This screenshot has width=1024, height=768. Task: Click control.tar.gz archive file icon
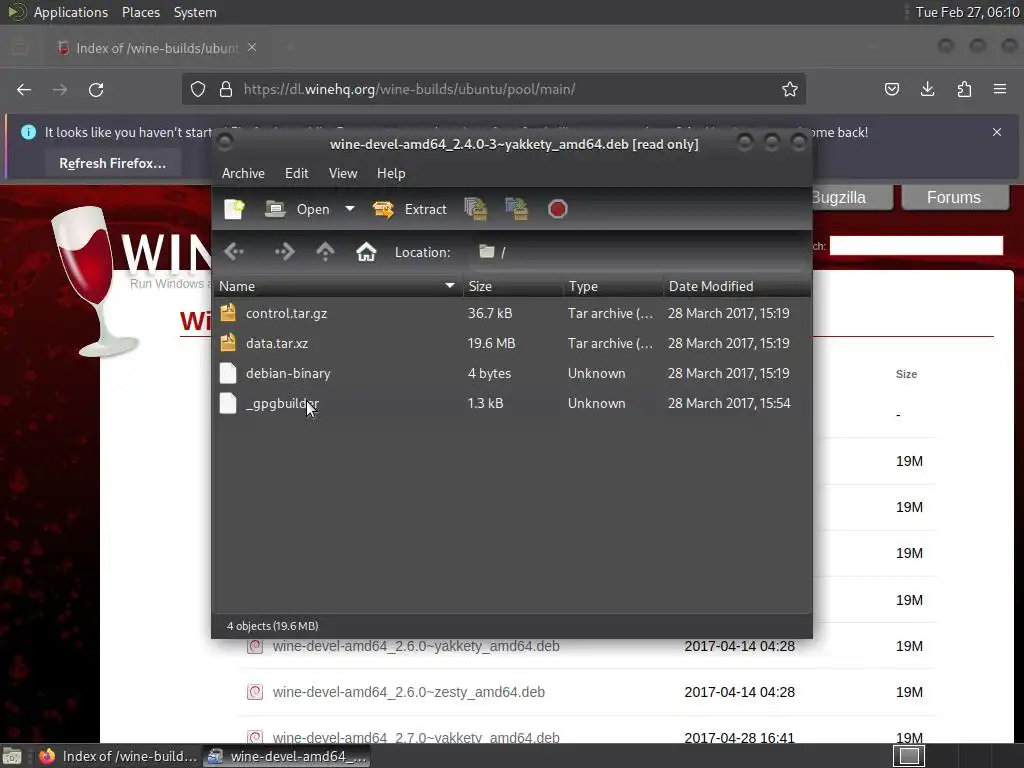point(228,313)
